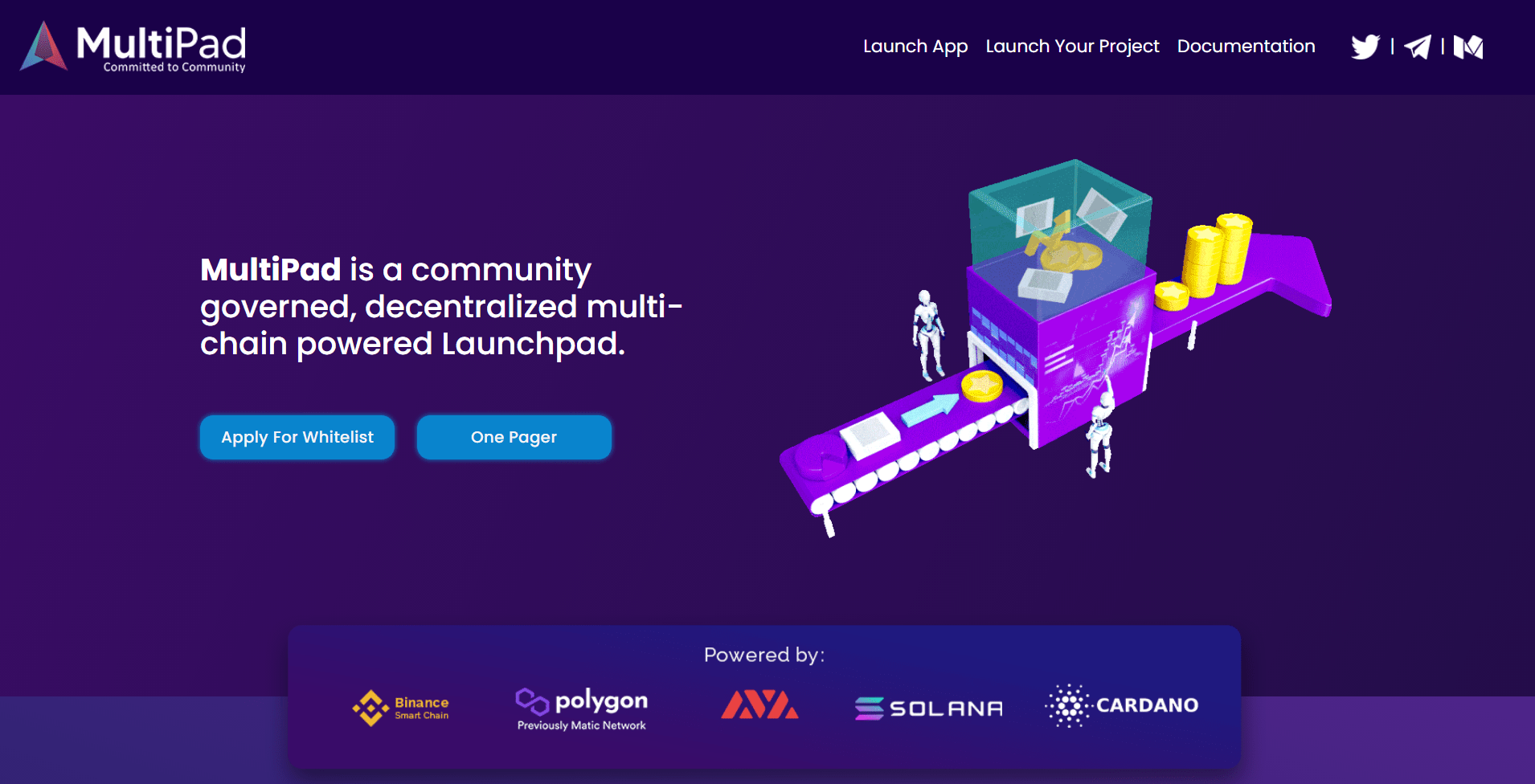Viewport: 1535px width, 784px height.
Task: Click the Binance Smart Chain logo
Action: coord(400,708)
